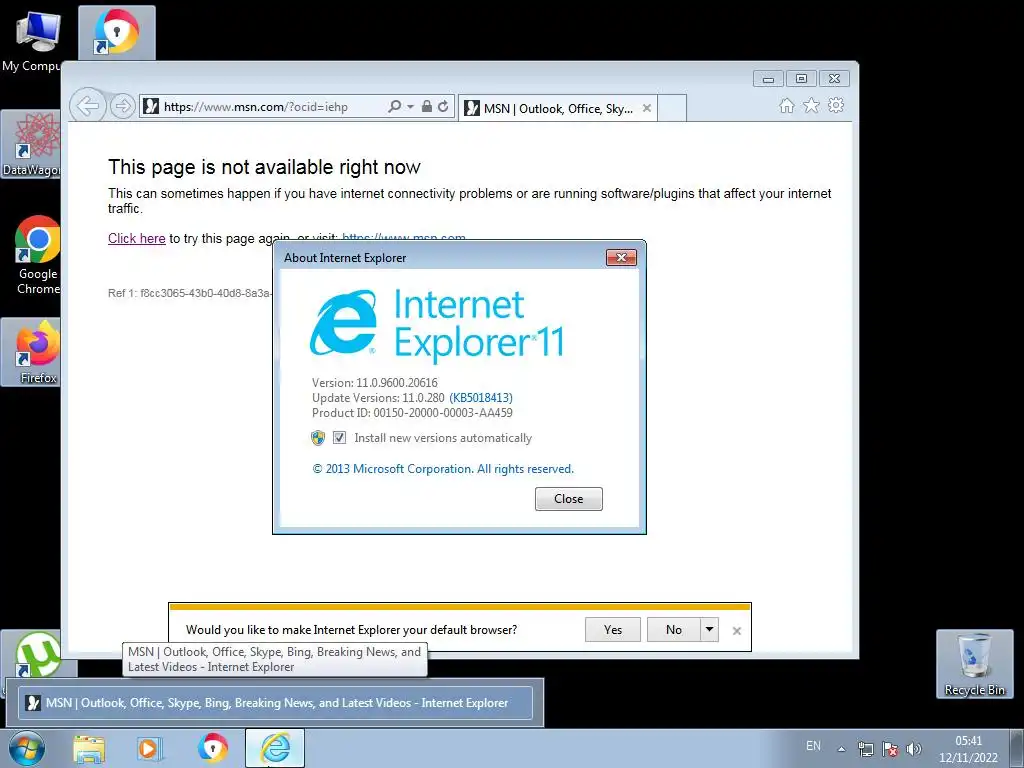
Task: Close About Internet Explorer via red X
Action: coord(621,257)
